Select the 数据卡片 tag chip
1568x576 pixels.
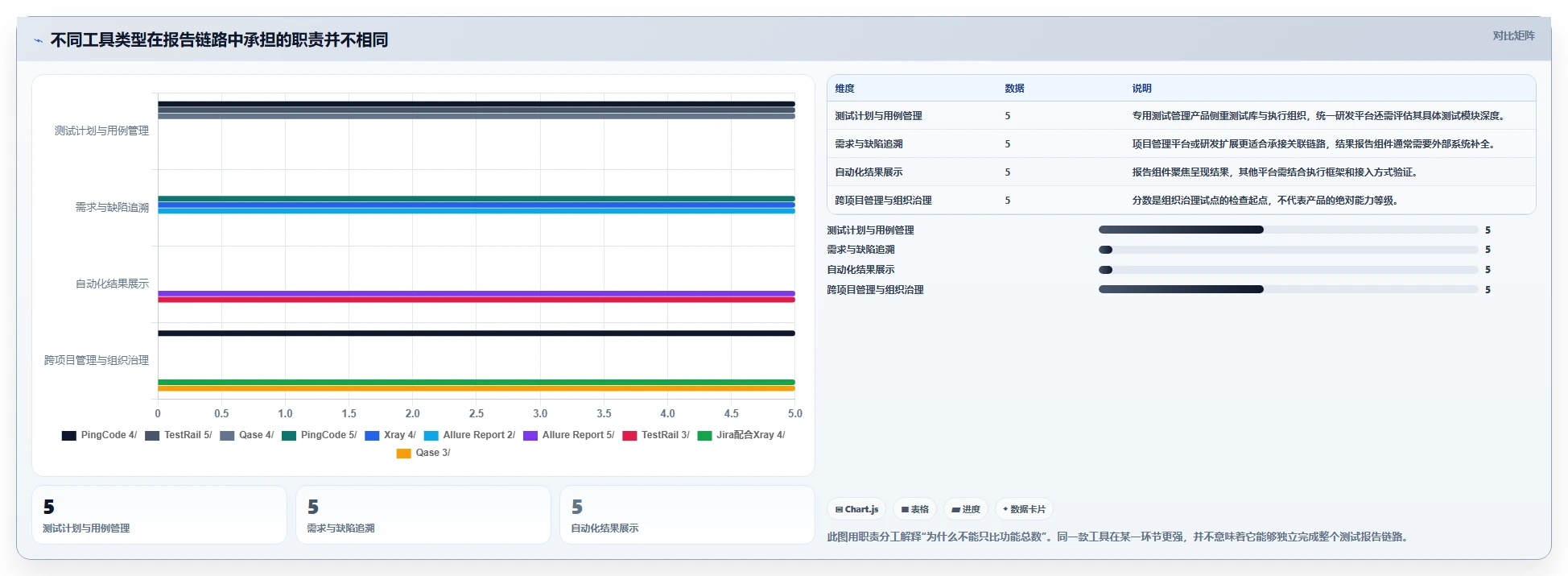coord(1024,509)
